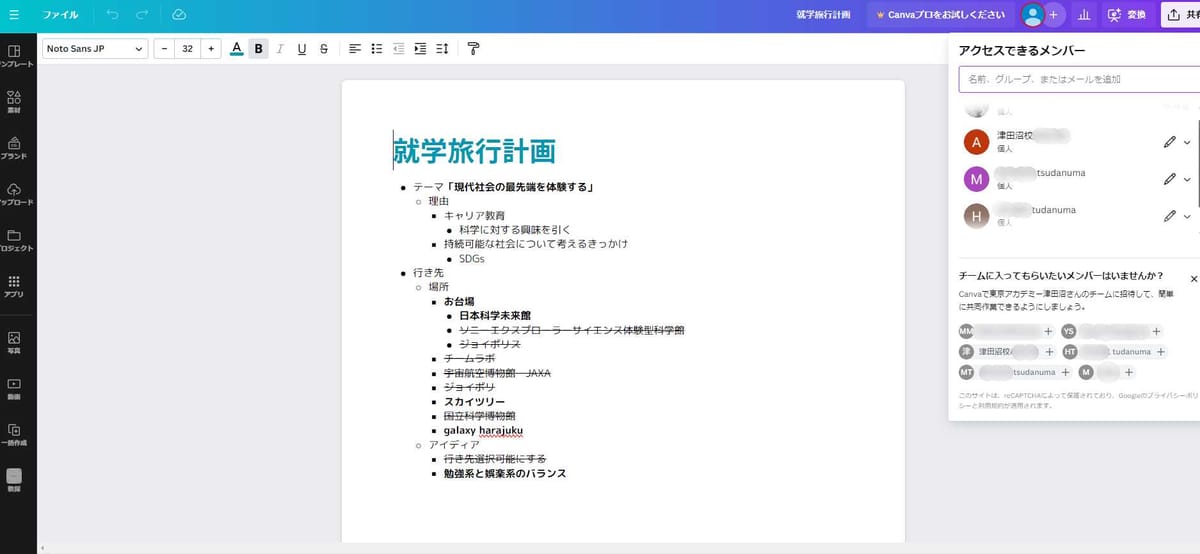Focus the add name, group or email field
This screenshot has width=1200, height=554.
tap(1079, 79)
